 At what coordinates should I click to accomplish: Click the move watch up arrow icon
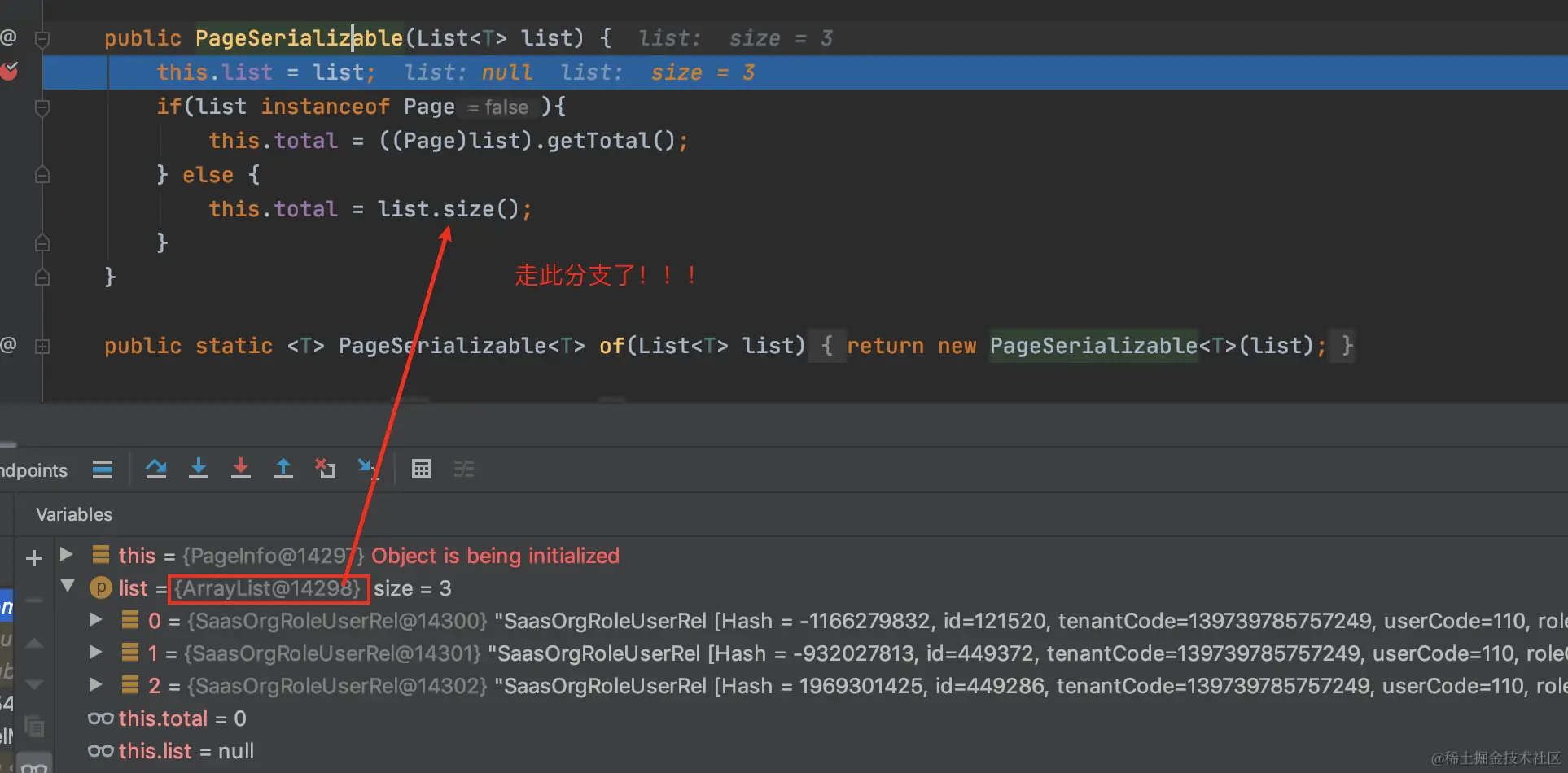34,643
